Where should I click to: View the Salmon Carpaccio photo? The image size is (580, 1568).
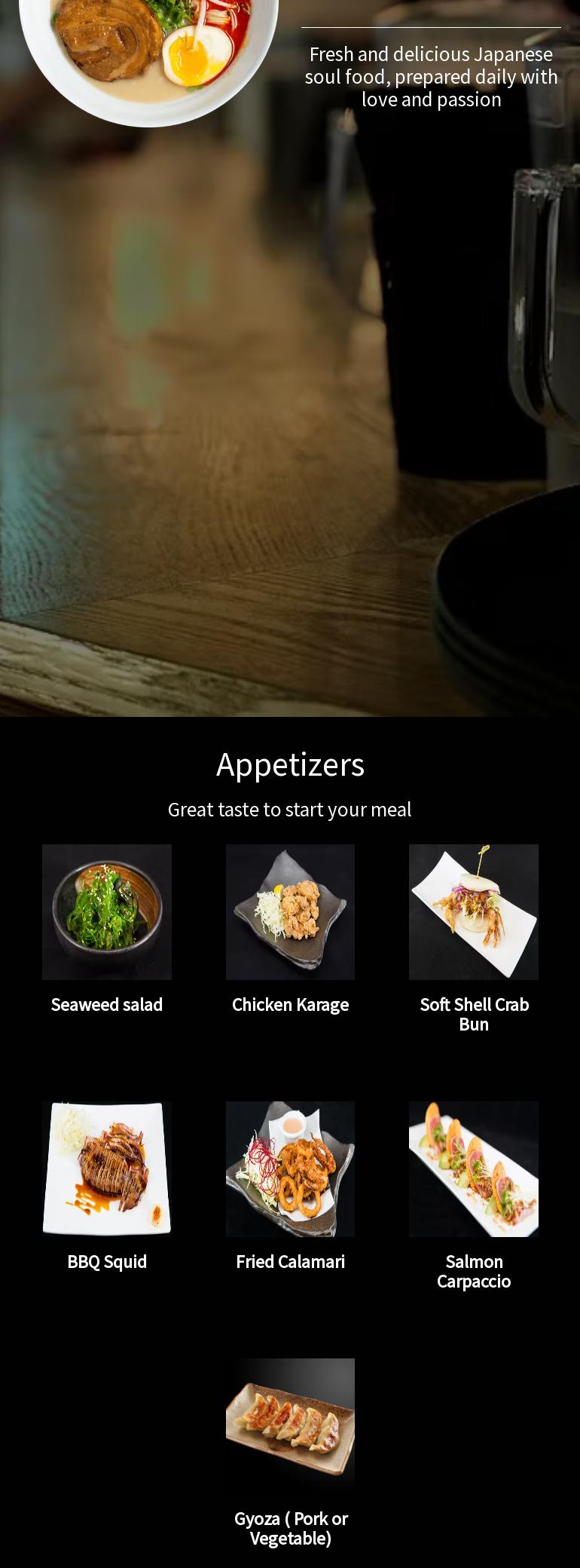pos(474,1168)
